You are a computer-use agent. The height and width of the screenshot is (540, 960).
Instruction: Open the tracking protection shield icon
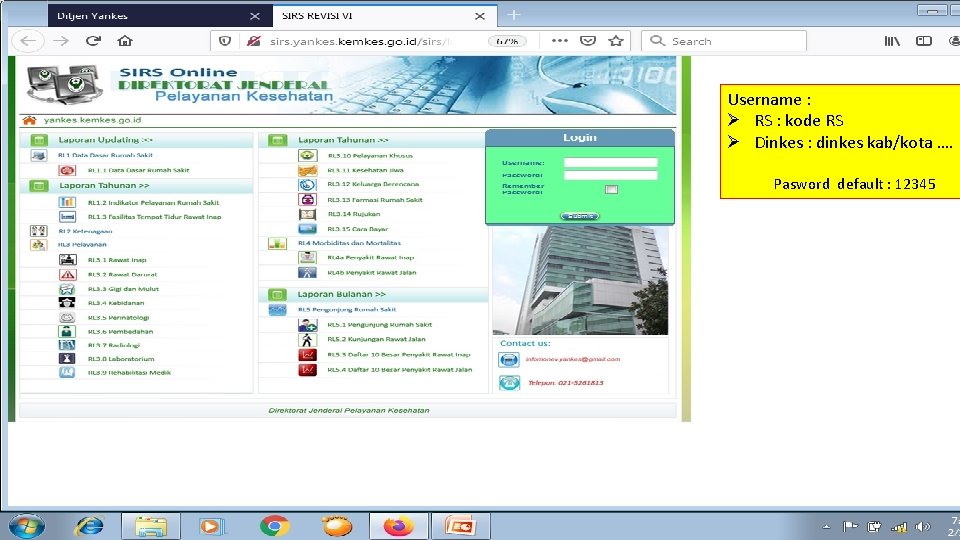click(x=225, y=41)
